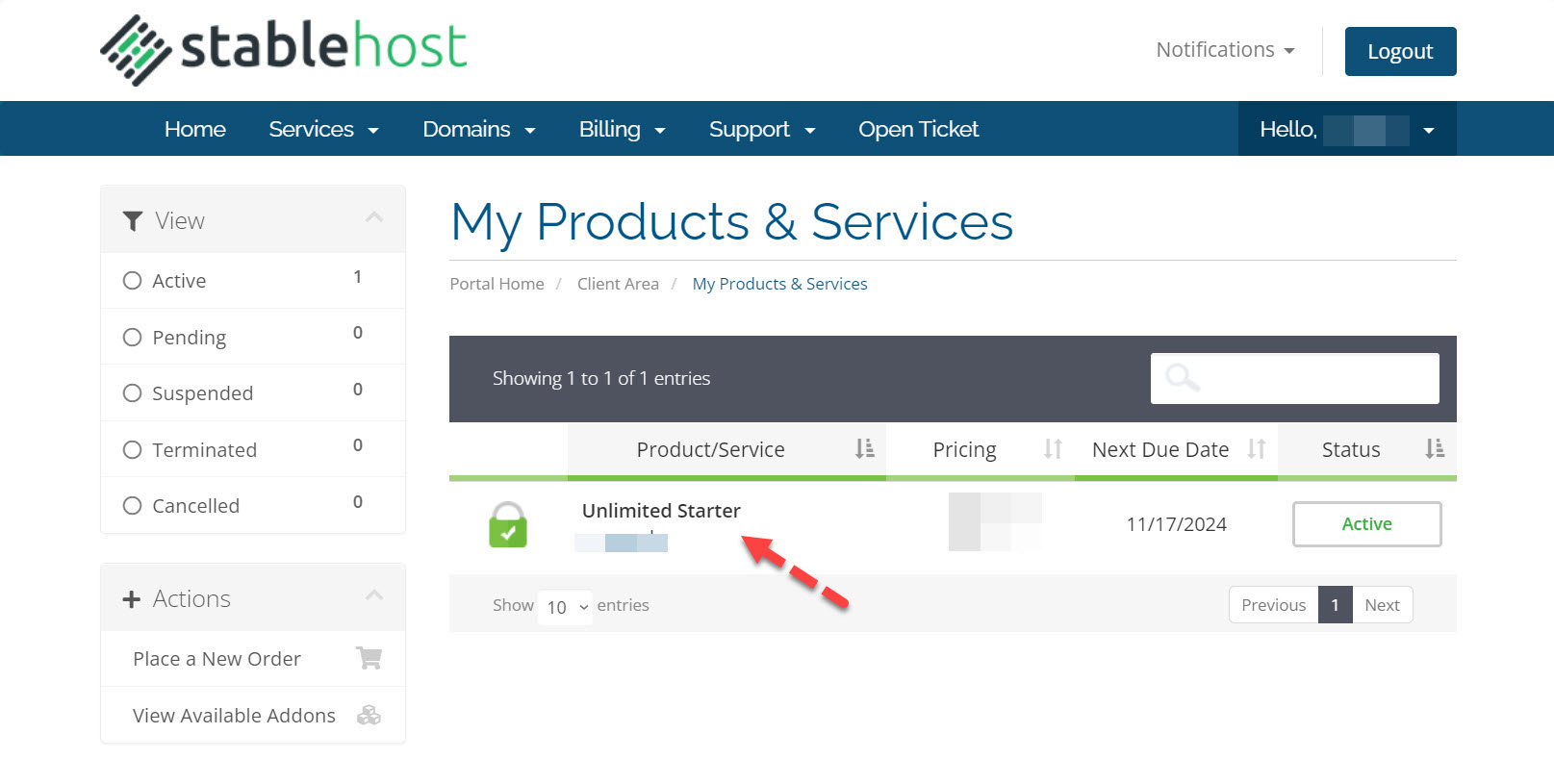Image resolution: width=1554 pixels, height=784 pixels.
Task: Click the 'Showing 1 to 1 of 1 entries' text
Action: tap(601, 378)
